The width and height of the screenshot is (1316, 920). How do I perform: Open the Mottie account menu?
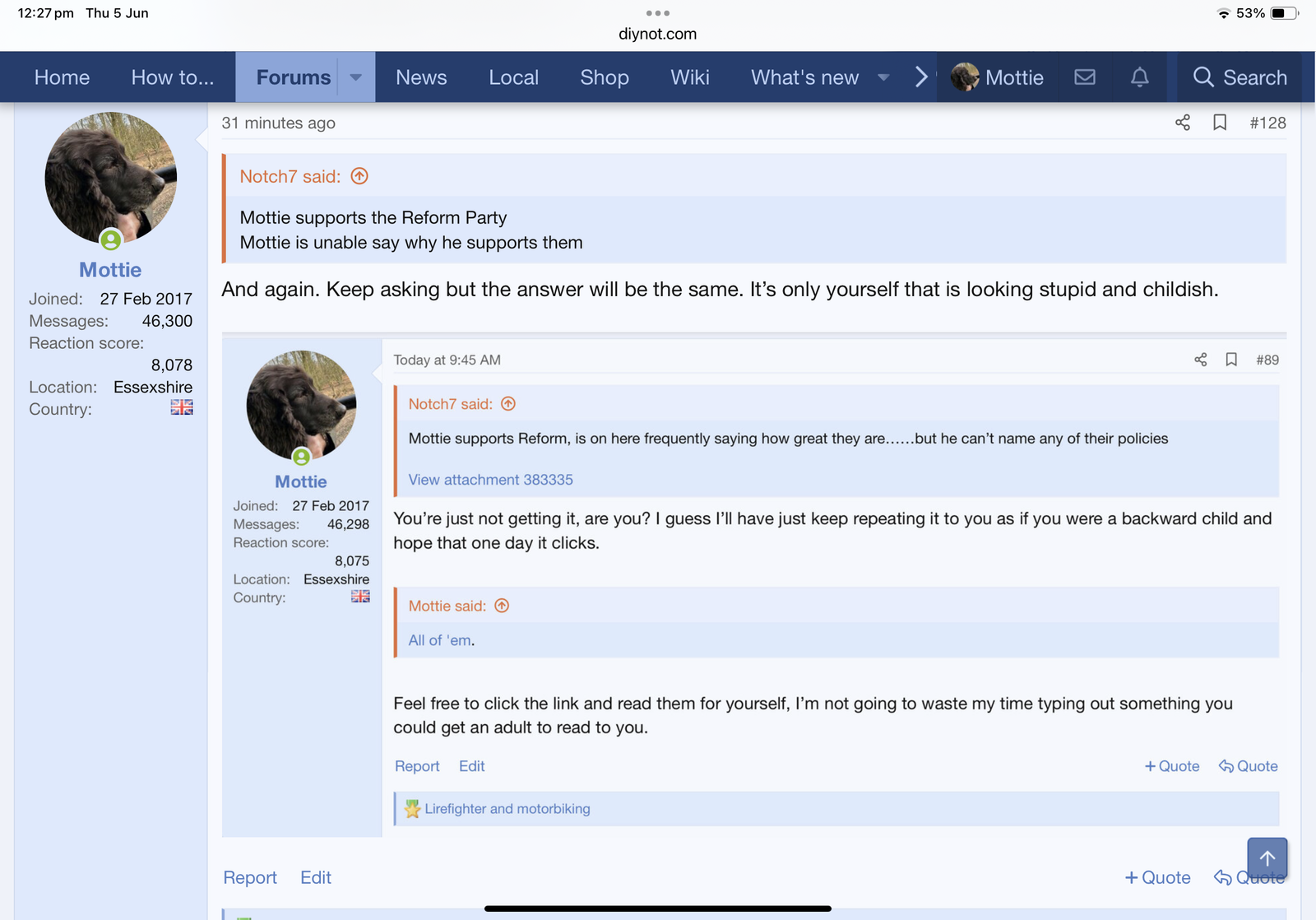tap(998, 77)
